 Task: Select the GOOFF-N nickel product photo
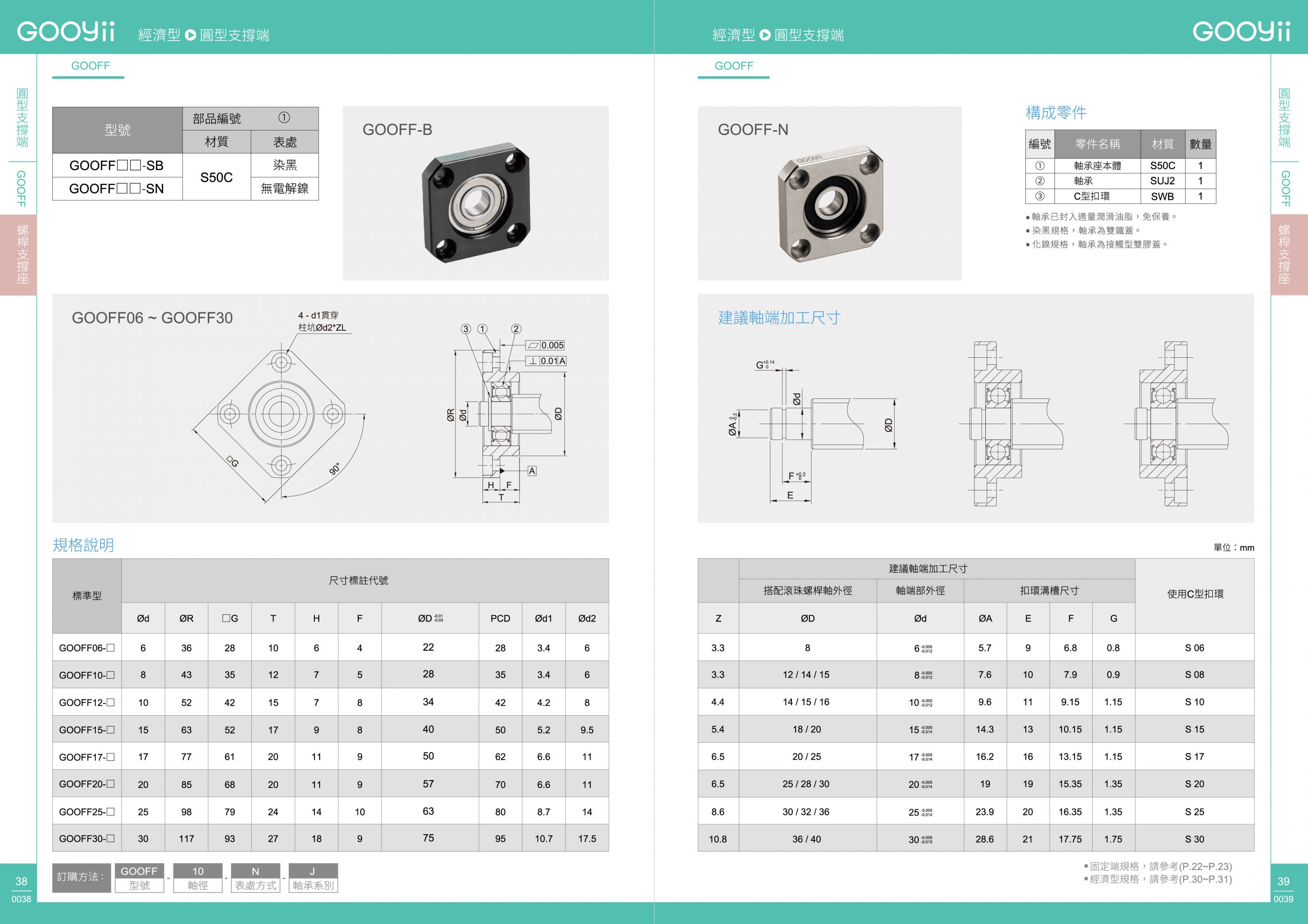point(831,203)
